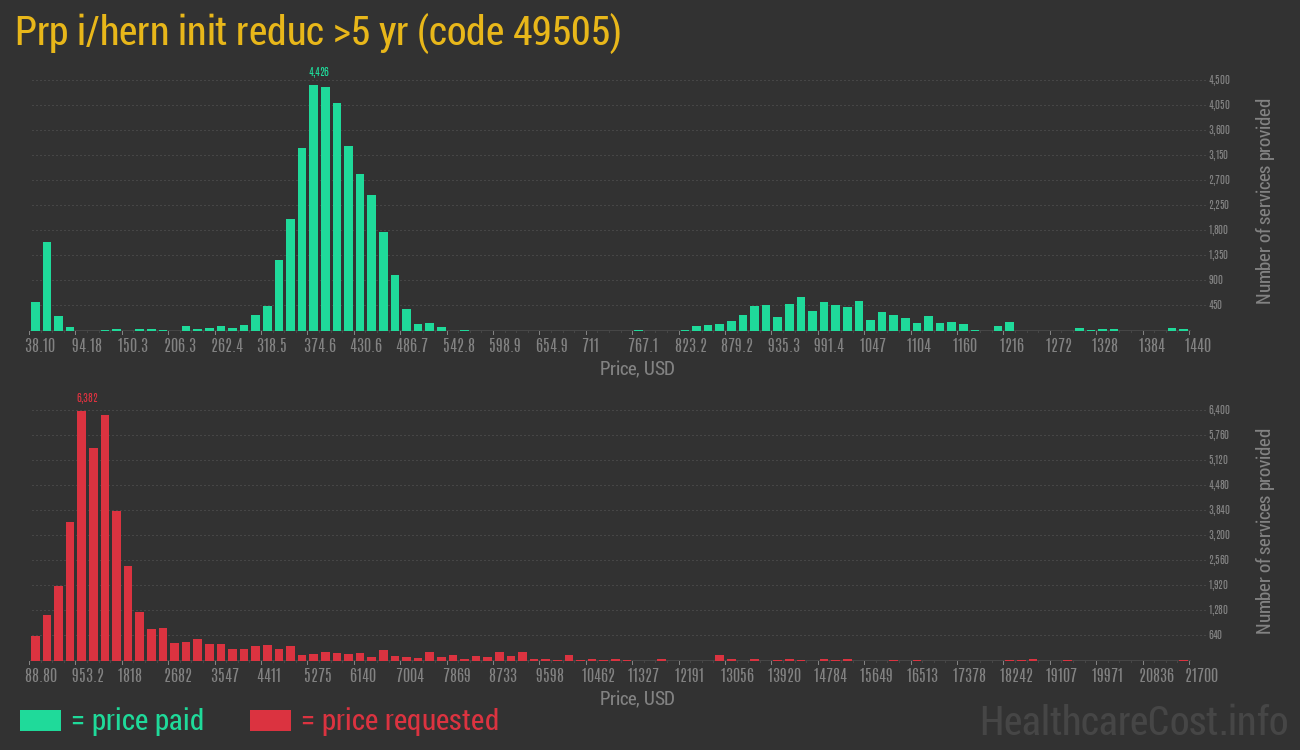Select the Price, USD label on top chart

coord(636,368)
